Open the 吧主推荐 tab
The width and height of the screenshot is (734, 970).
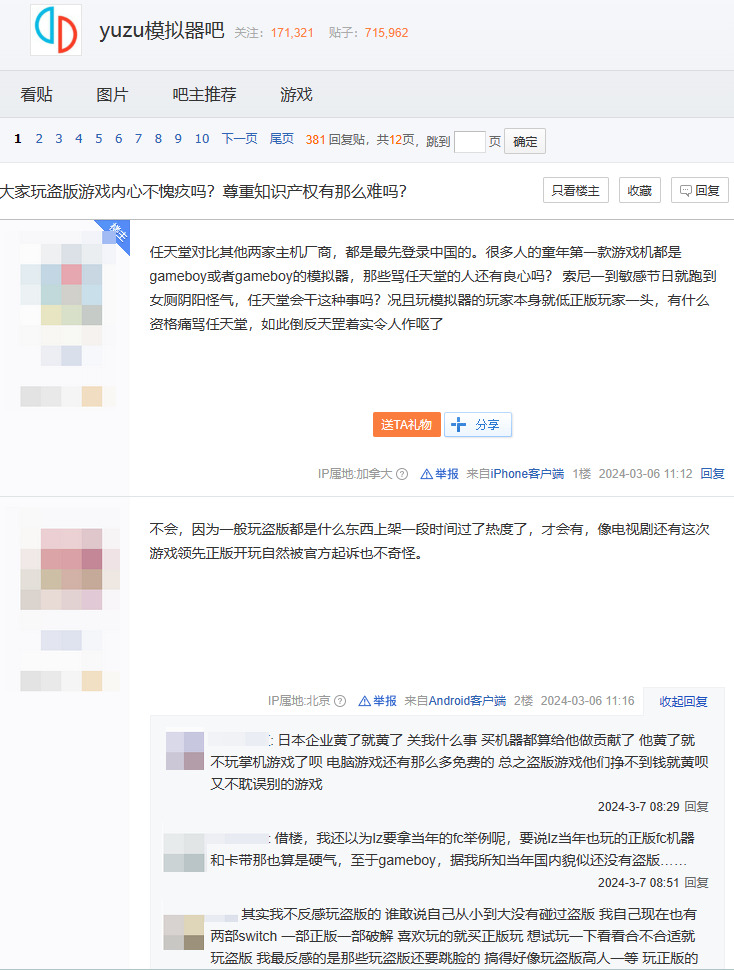(x=204, y=95)
